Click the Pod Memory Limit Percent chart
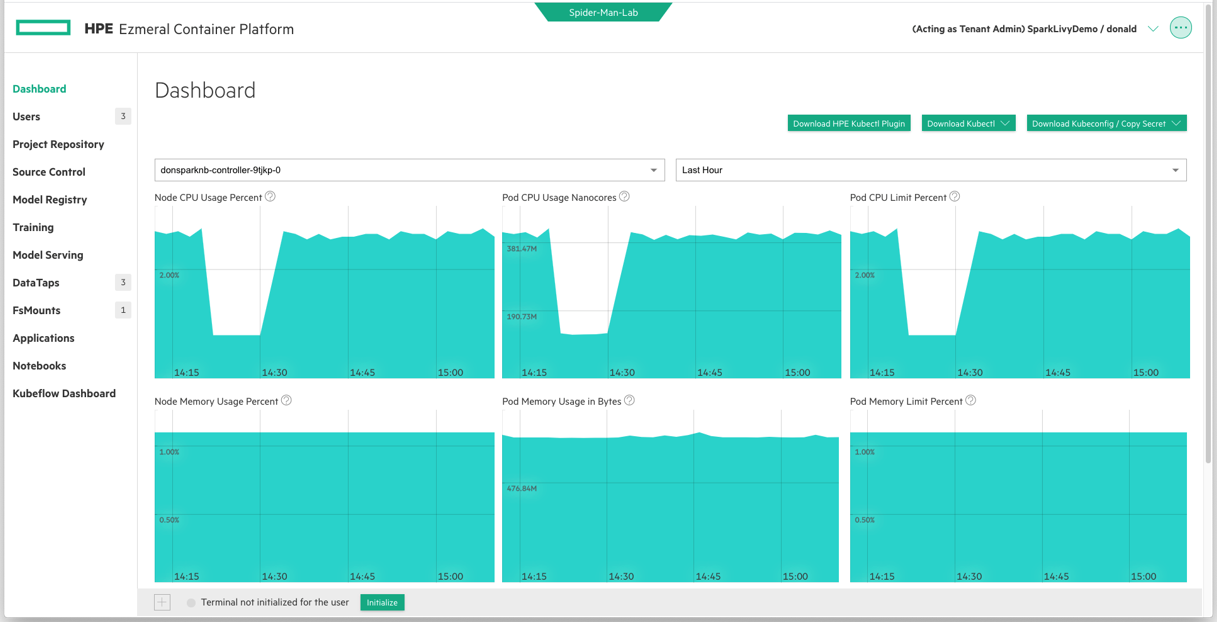This screenshot has height=622, width=1217. 1019,496
